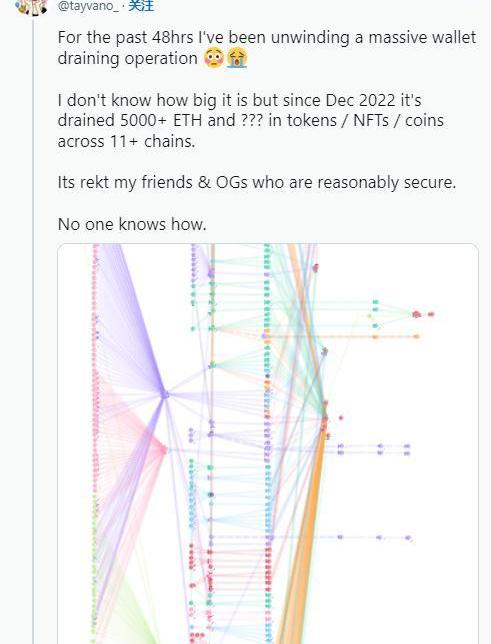Image resolution: width=491 pixels, height=644 pixels.
Task: Click the flushed face emoji
Action: click(x=214, y=58)
